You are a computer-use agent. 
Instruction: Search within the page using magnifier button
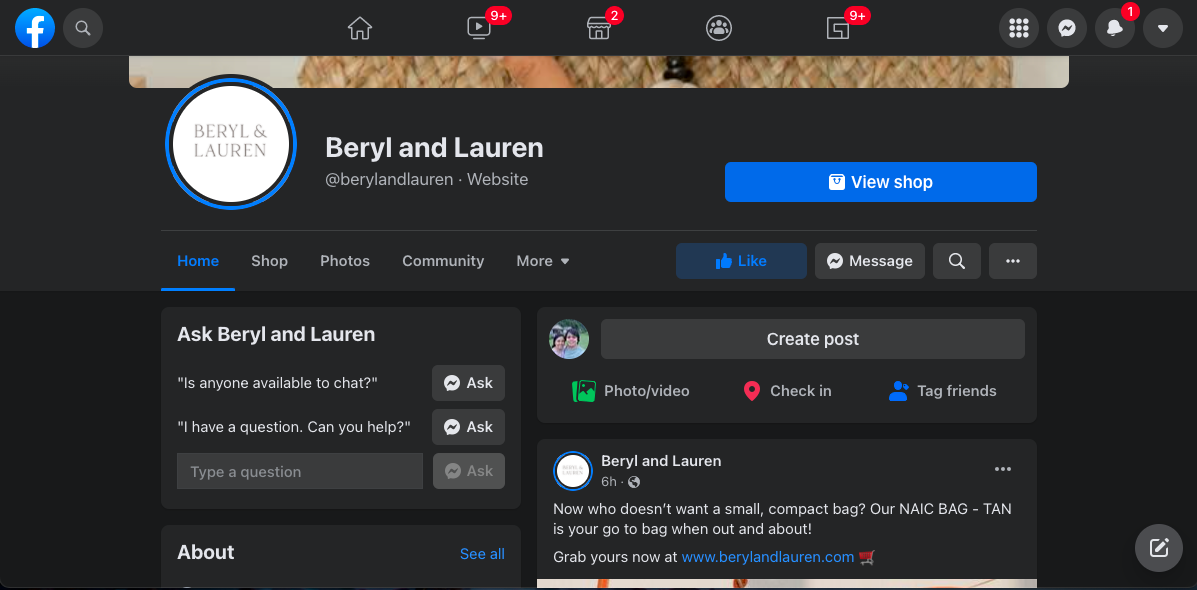(957, 261)
